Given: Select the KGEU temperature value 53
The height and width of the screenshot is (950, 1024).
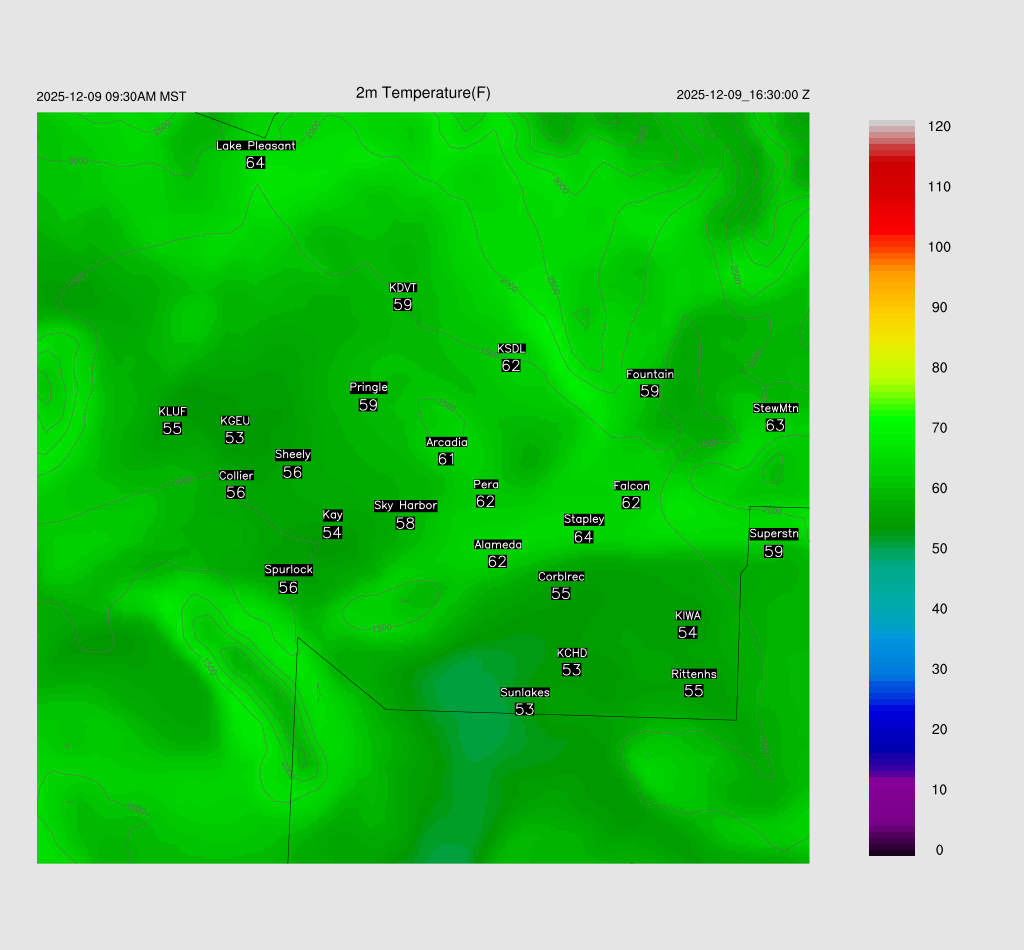Looking at the screenshot, I should (x=235, y=438).
